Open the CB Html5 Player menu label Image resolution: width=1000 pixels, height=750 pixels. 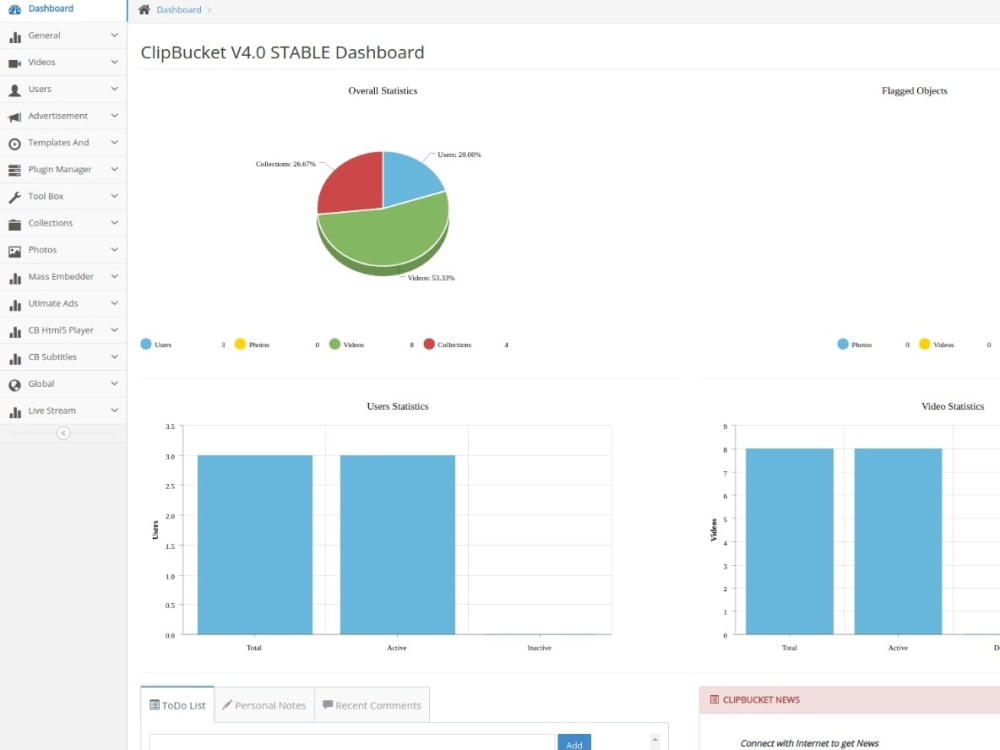[61, 330]
